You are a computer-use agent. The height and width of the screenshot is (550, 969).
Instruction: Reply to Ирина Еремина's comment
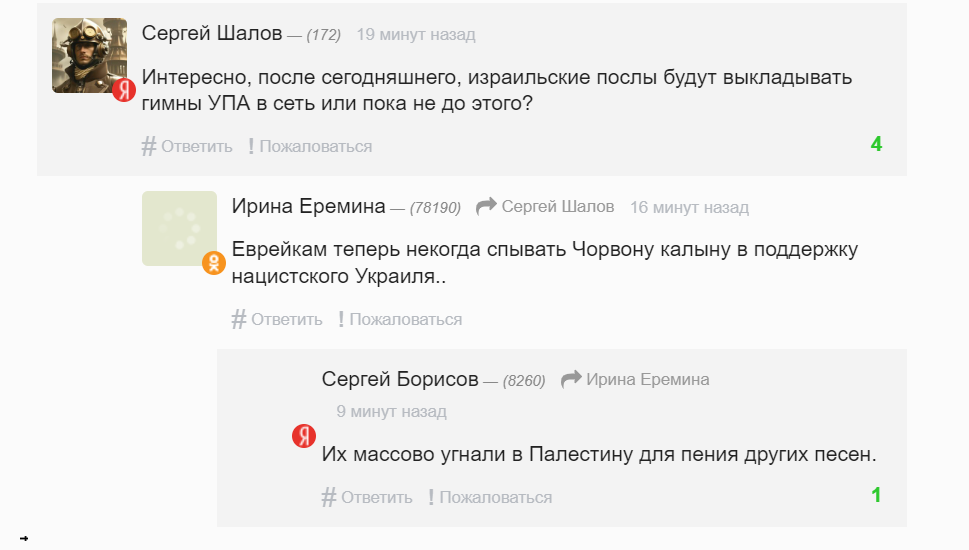286,319
